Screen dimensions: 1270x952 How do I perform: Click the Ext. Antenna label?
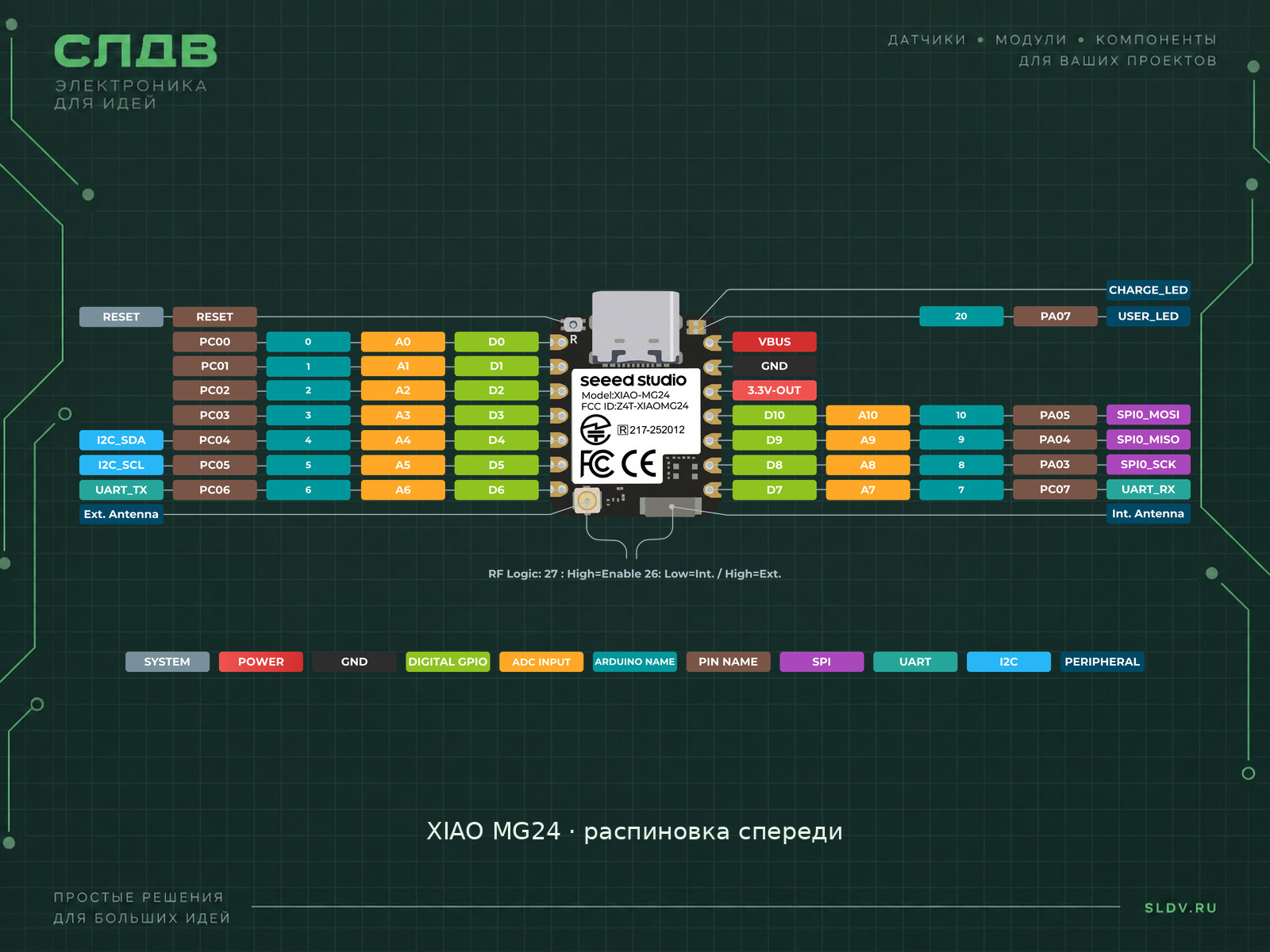pos(121,514)
